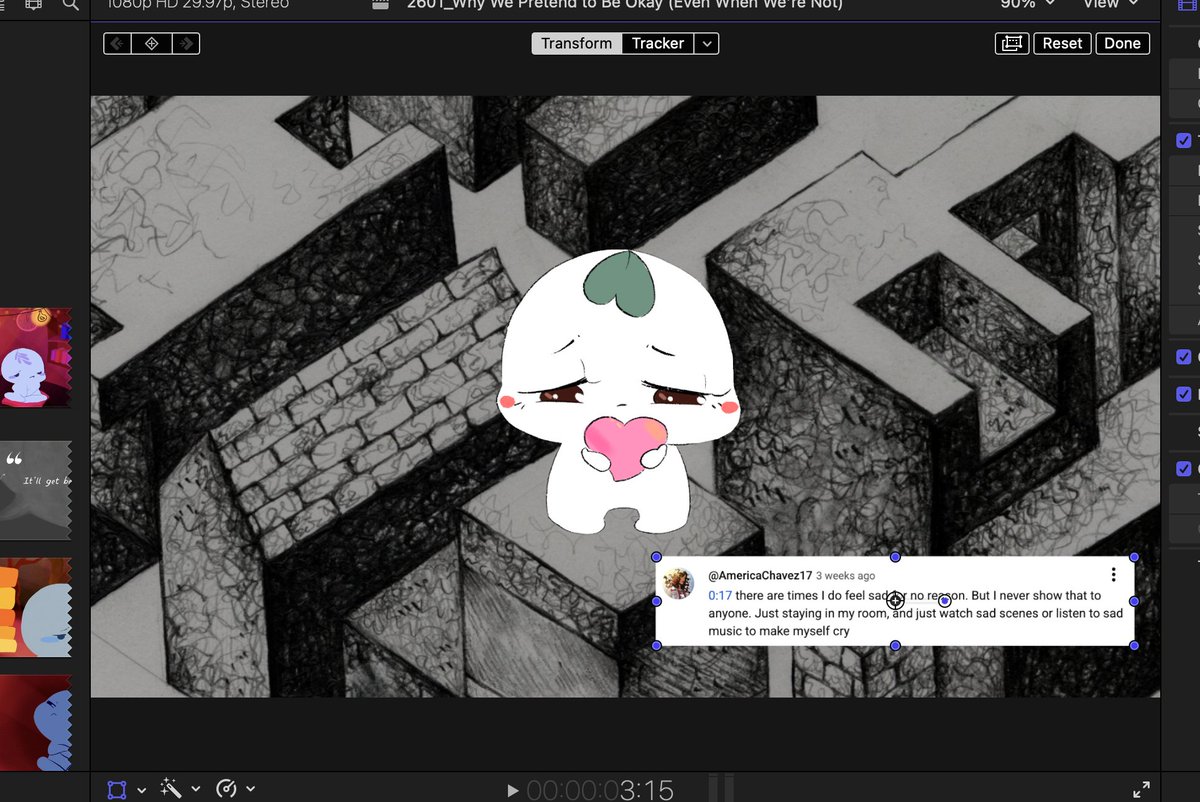1200x802 pixels.
Task: Click the filmstrip inspector icon at the top right
Action: pos(1187,4)
